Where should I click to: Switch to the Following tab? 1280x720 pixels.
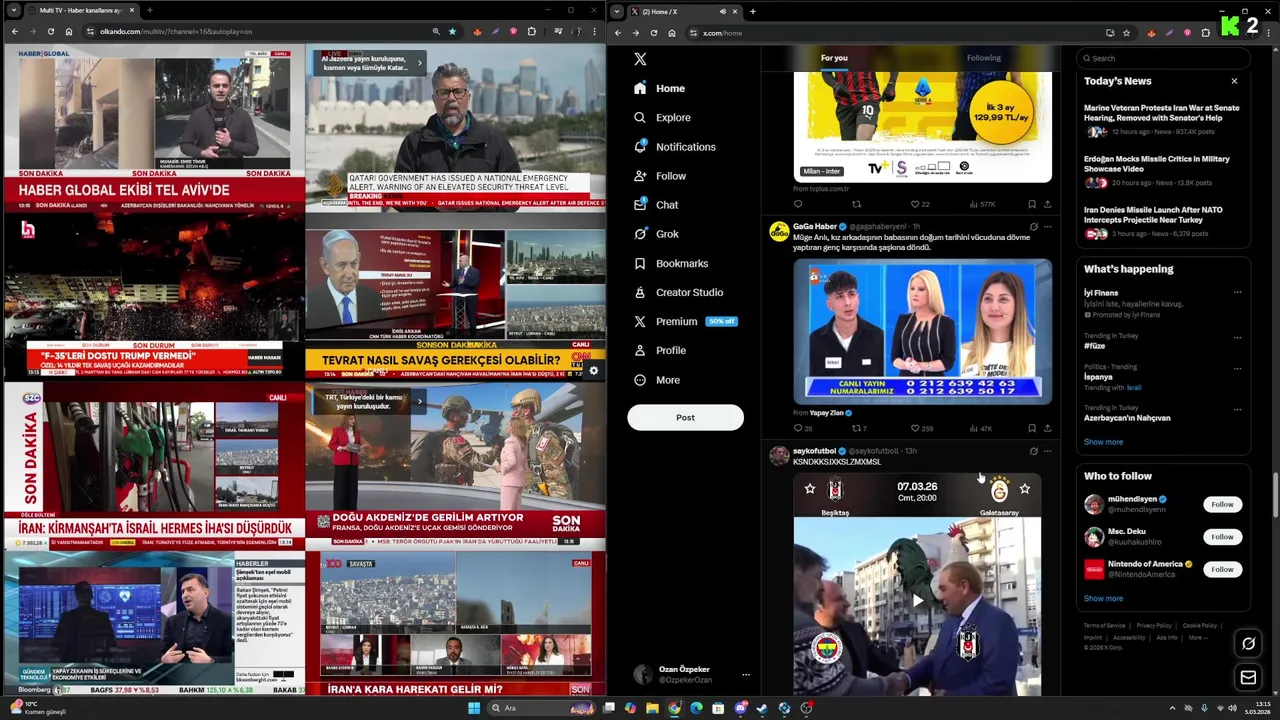click(x=983, y=58)
